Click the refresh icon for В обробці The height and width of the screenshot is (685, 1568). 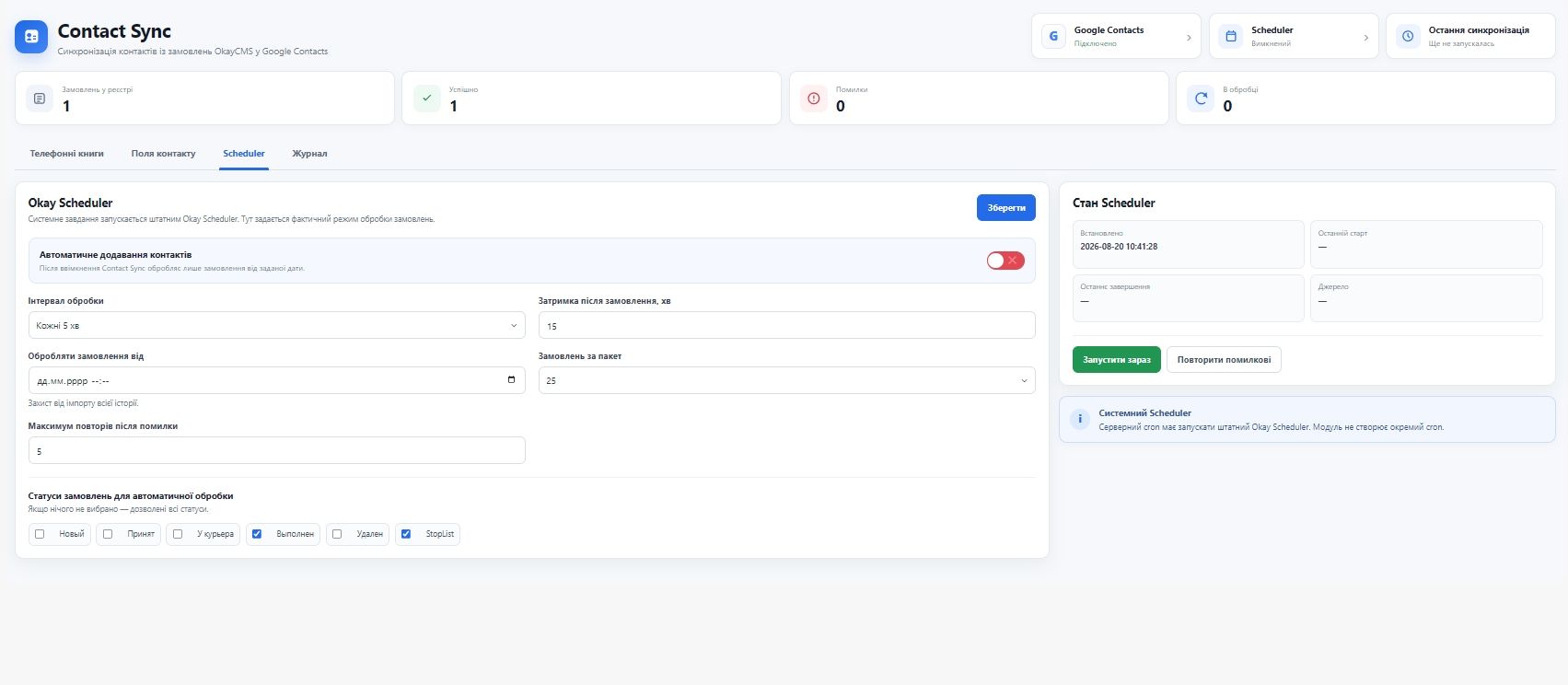coord(1201,98)
